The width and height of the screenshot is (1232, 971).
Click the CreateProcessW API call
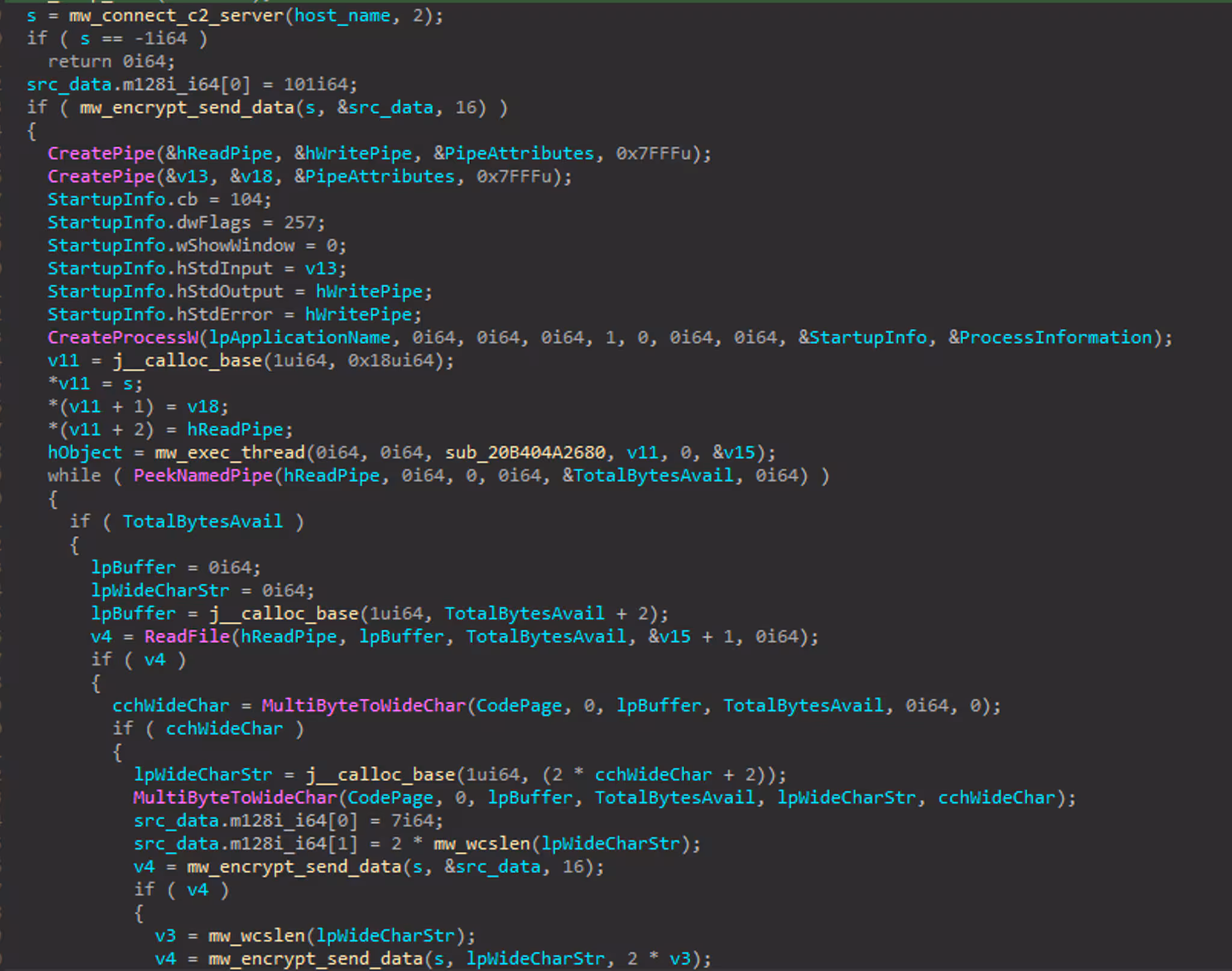(x=123, y=338)
